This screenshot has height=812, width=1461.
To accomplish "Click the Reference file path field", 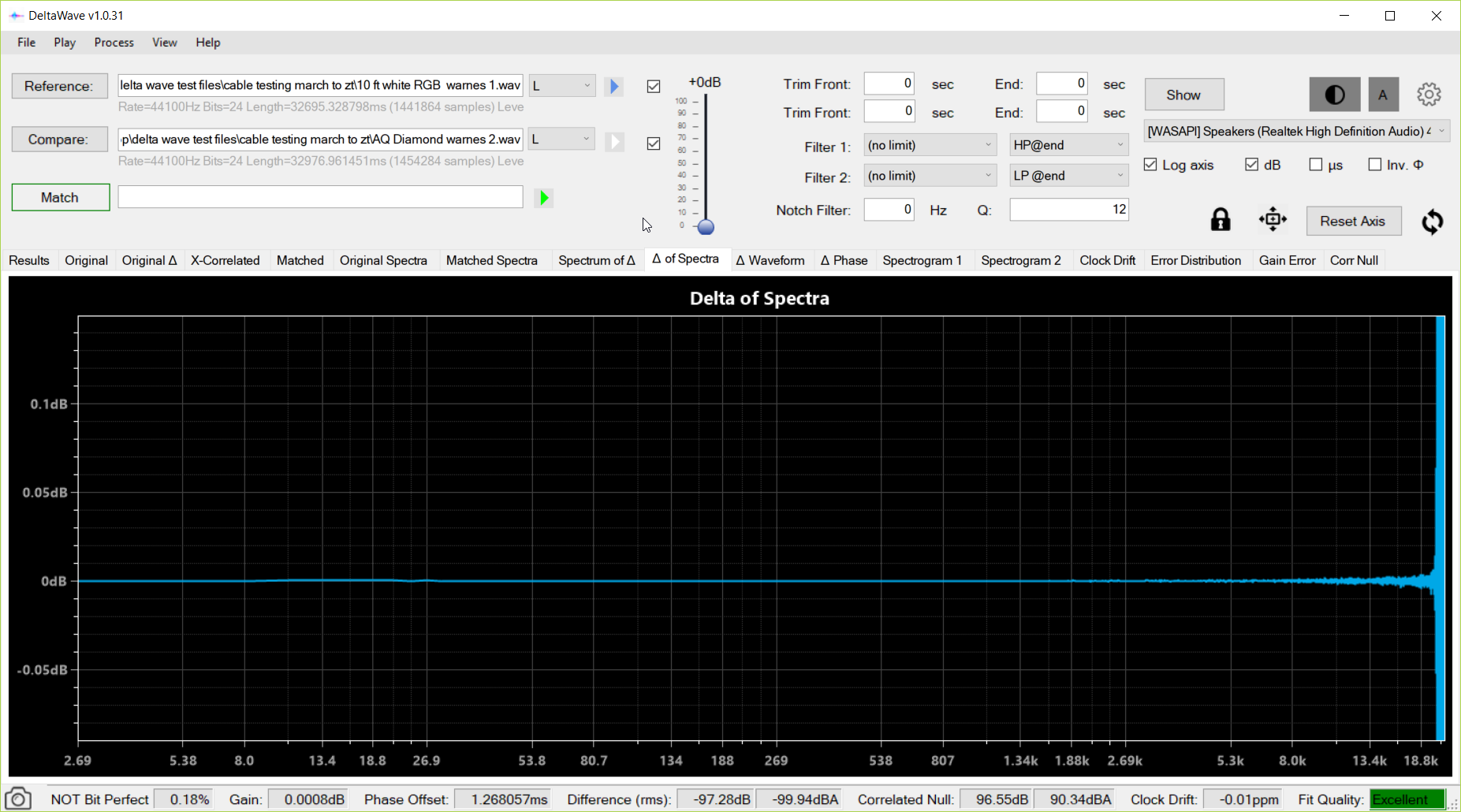I will 320,85.
